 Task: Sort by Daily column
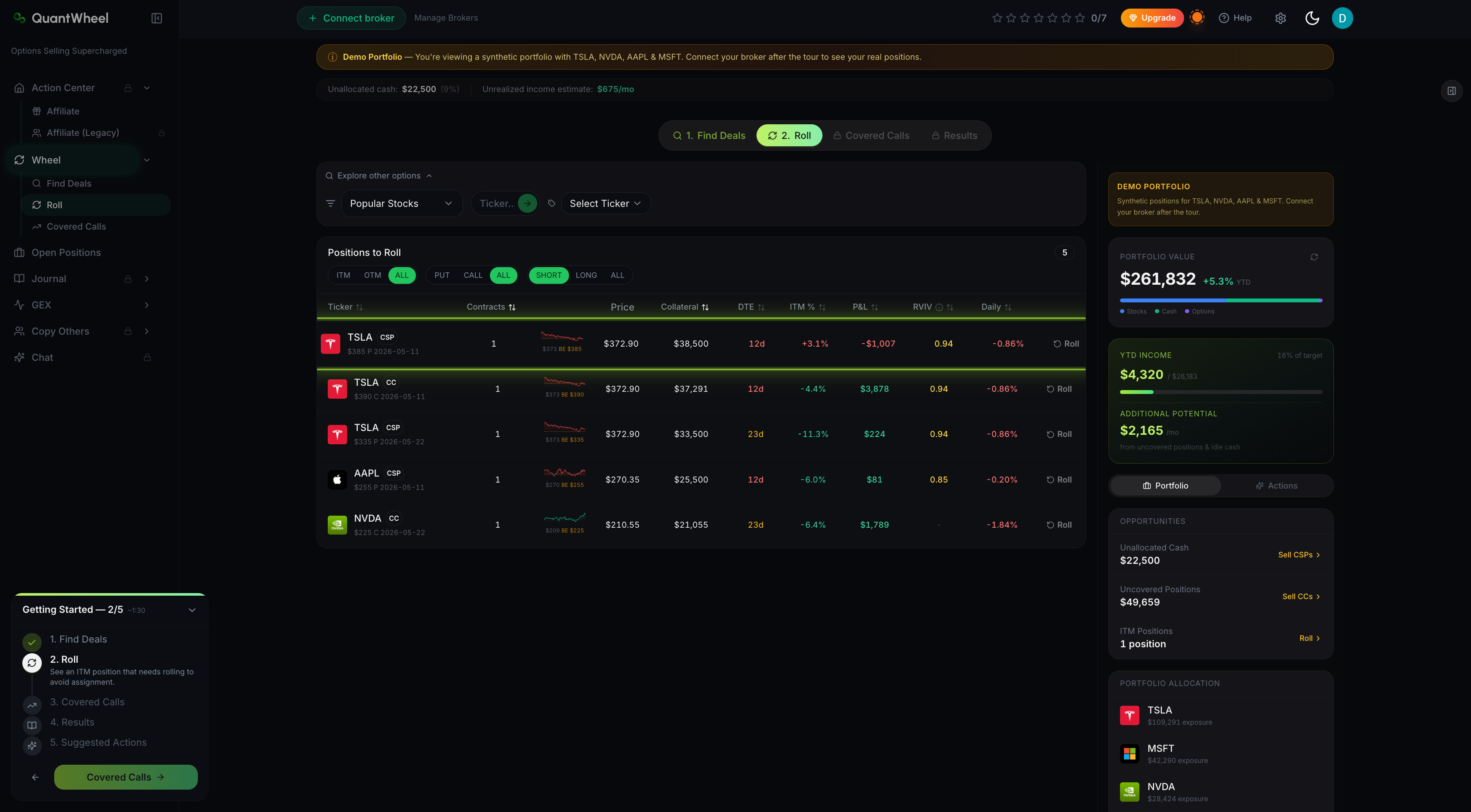[x=996, y=307]
